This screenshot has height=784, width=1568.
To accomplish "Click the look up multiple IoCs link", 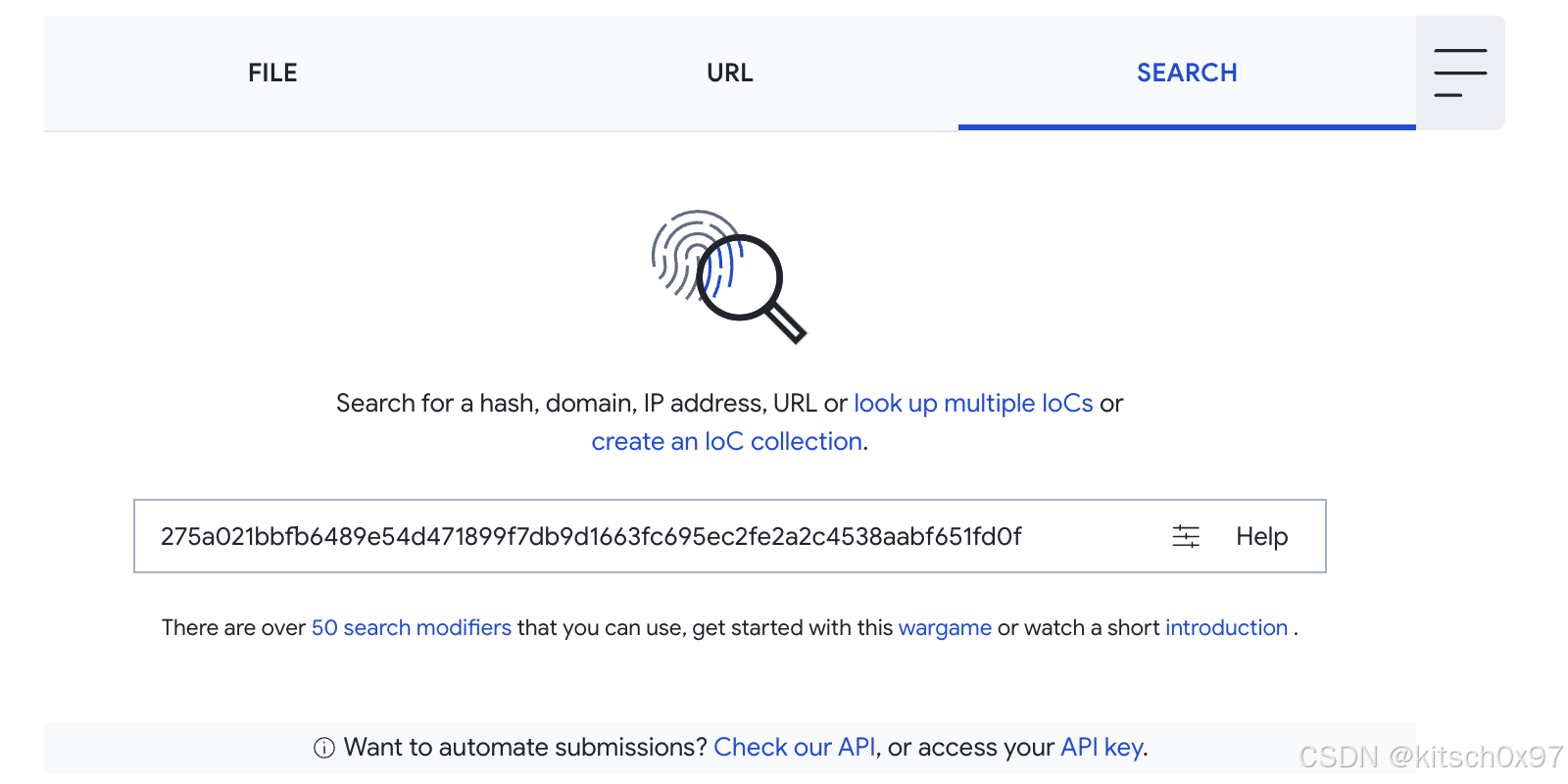I will click(973, 403).
